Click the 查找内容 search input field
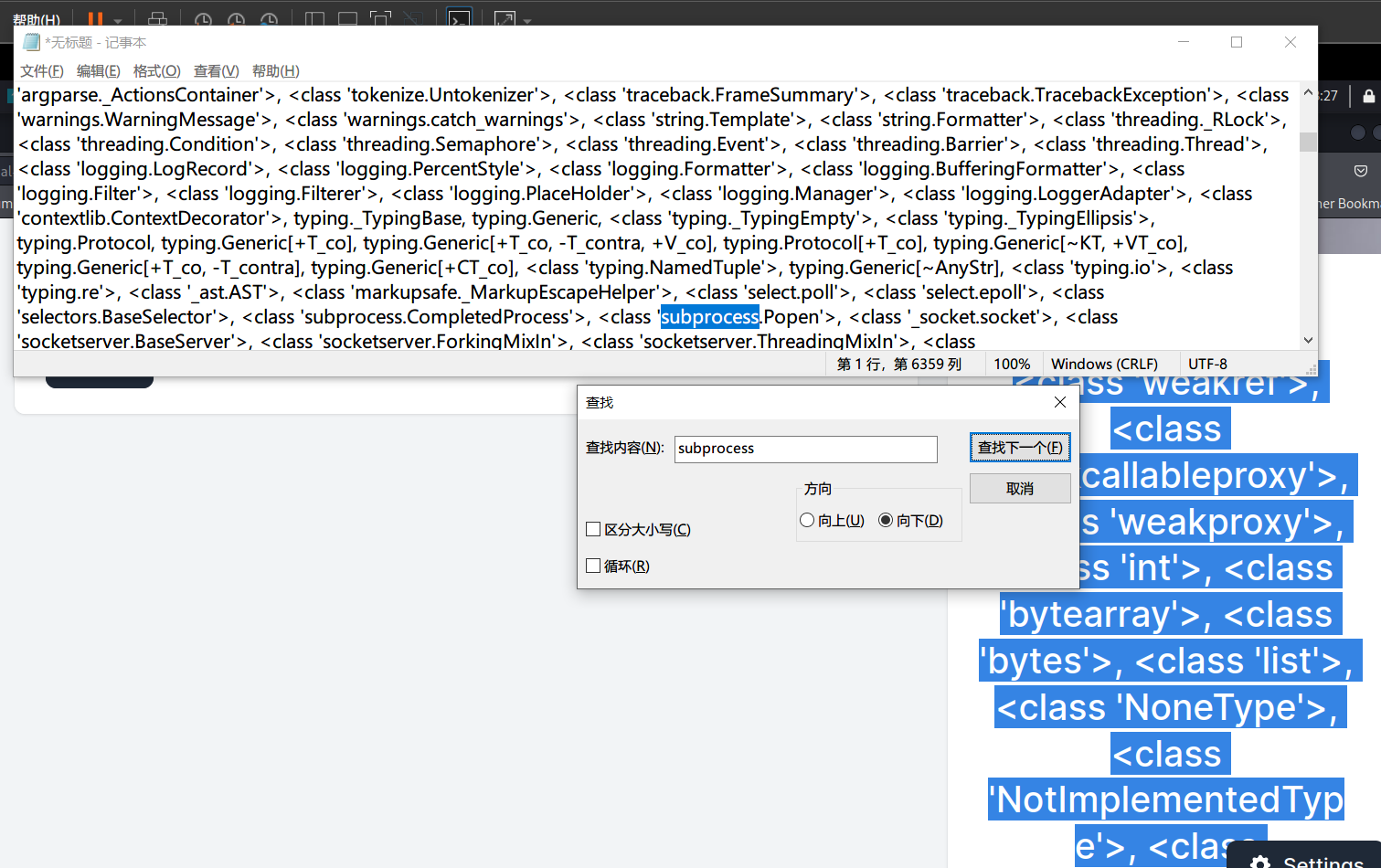This screenshot has height=868, width=1381. 806,449
